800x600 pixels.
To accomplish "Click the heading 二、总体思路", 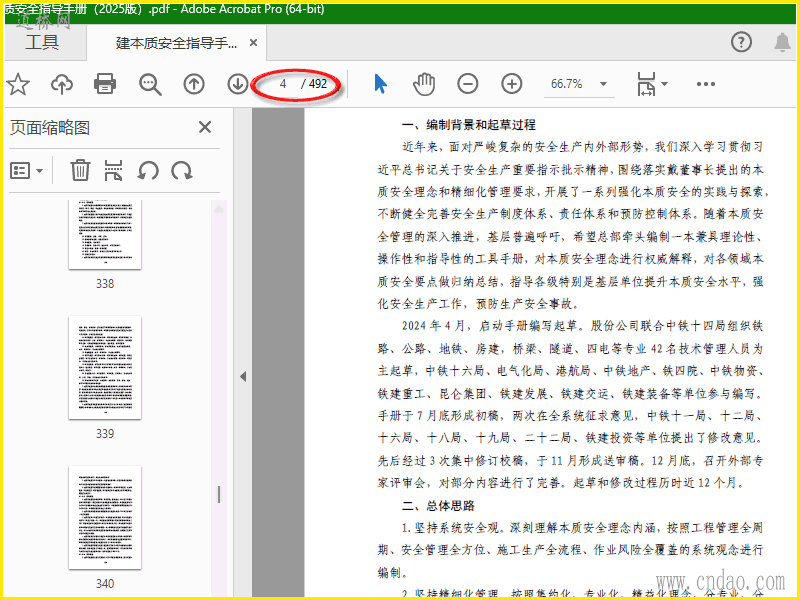I will tap(438, 506).
